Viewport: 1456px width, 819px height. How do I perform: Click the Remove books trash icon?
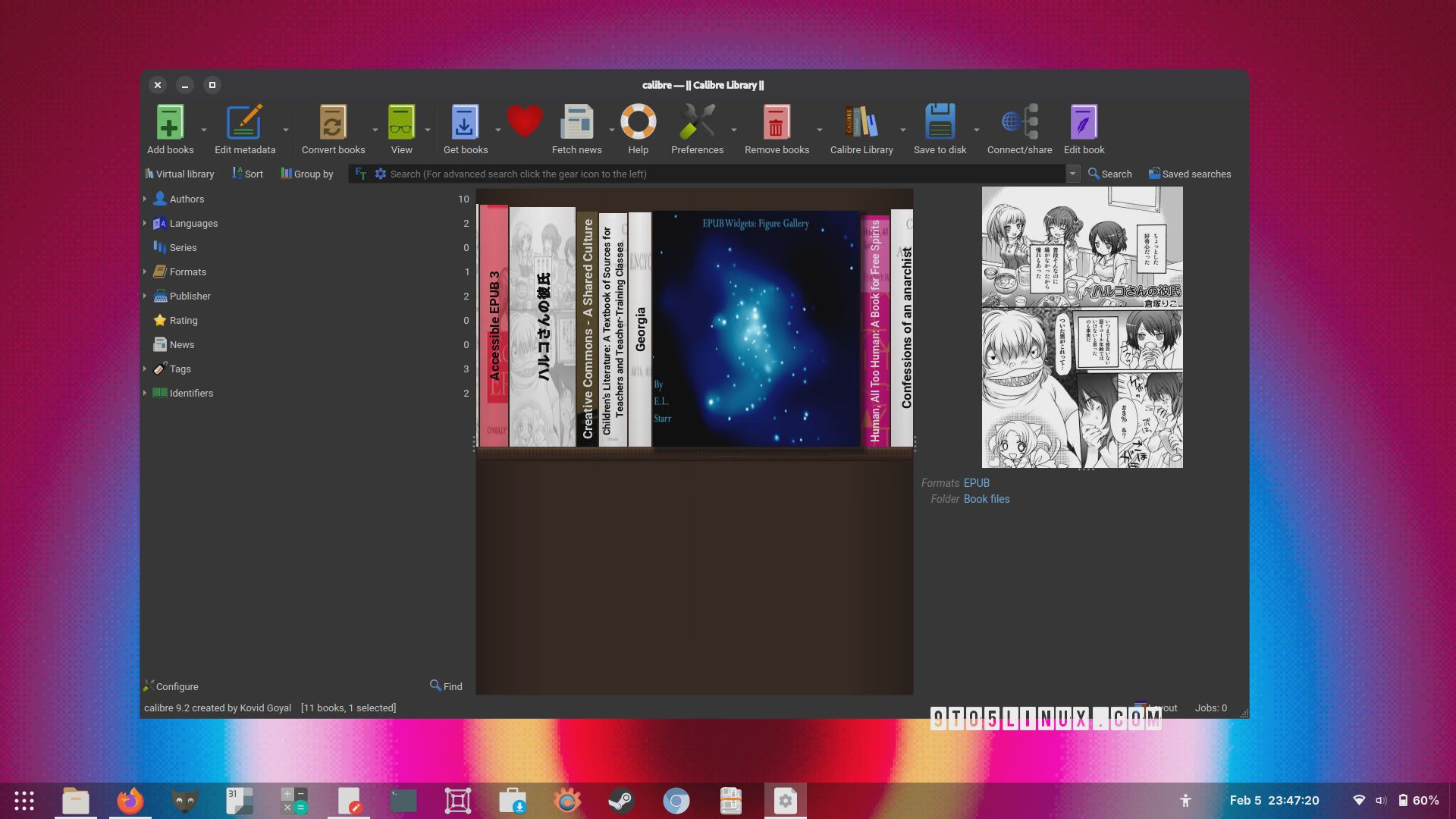(x=776, y=122)
